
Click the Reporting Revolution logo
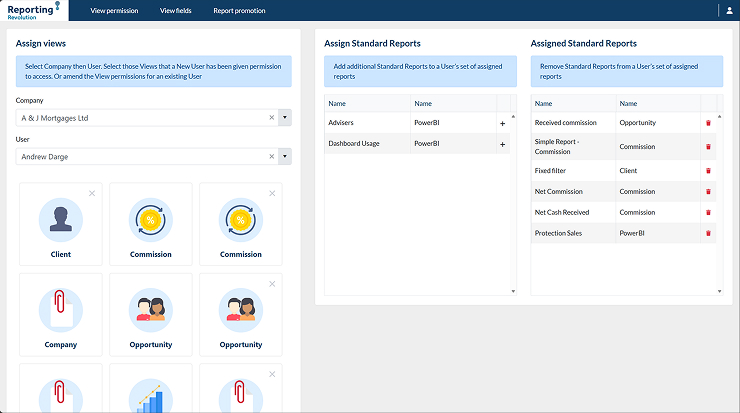[x=34, y=10]
